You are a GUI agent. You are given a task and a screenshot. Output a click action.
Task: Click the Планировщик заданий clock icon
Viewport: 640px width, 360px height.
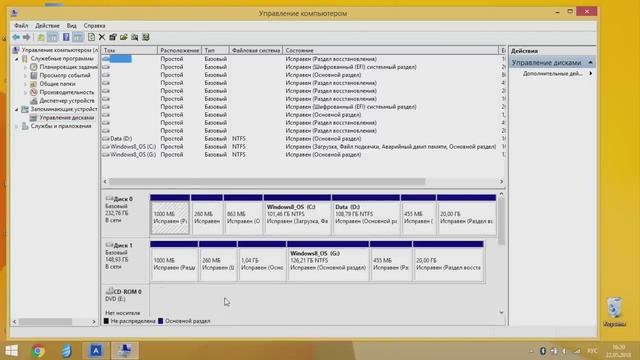(x=34, y=67)
